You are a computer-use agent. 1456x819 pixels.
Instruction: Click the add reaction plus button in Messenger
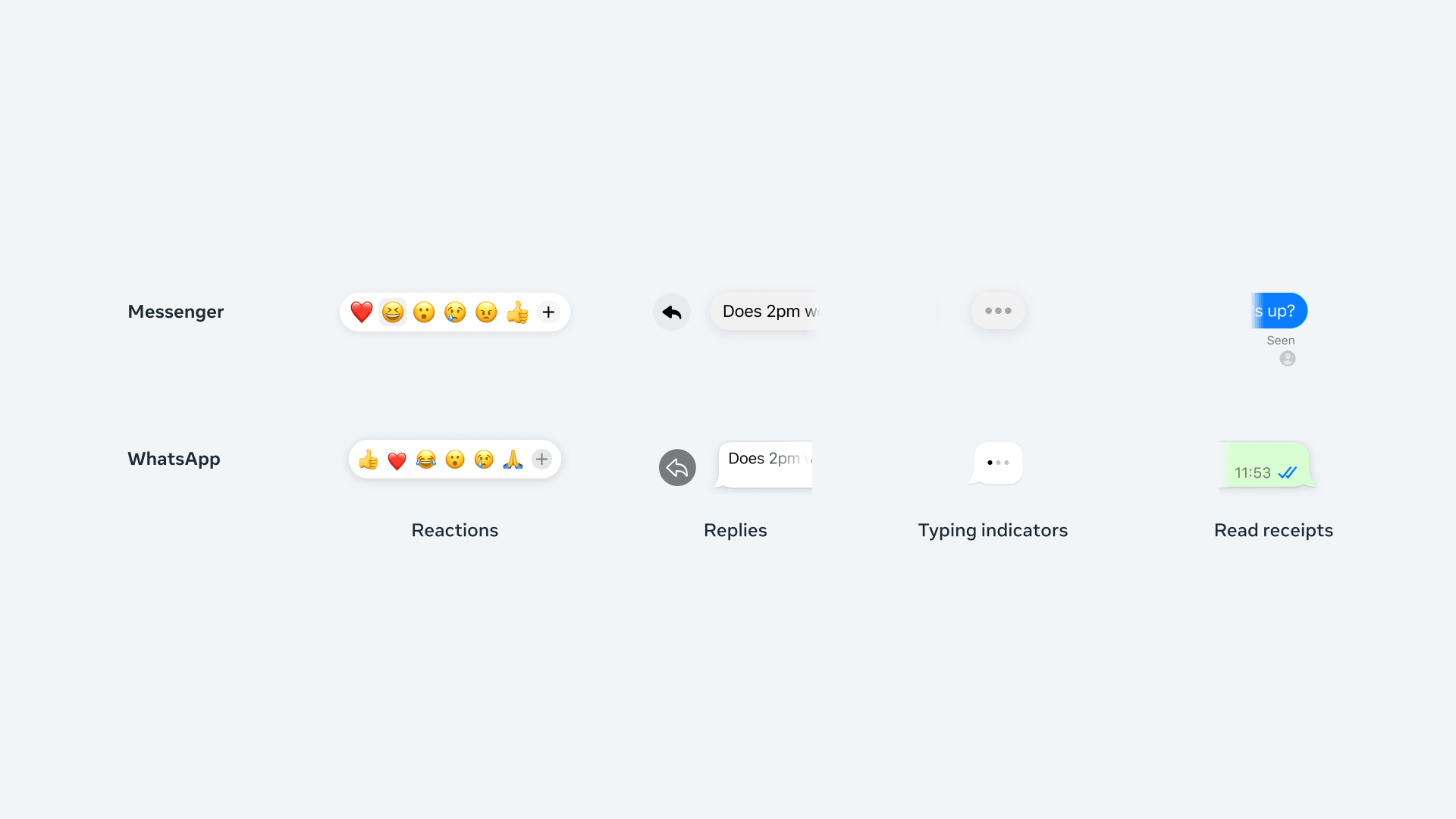548,312
